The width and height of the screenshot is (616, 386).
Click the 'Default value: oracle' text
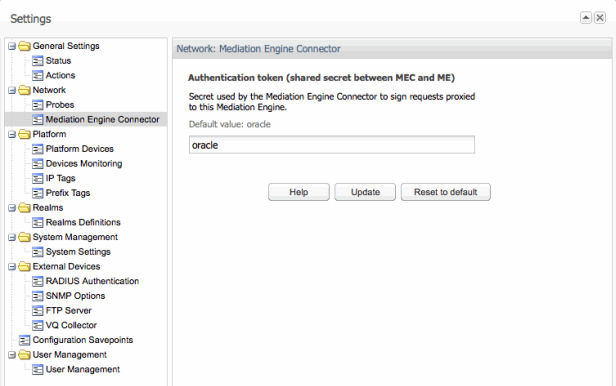tap(229, 124)
